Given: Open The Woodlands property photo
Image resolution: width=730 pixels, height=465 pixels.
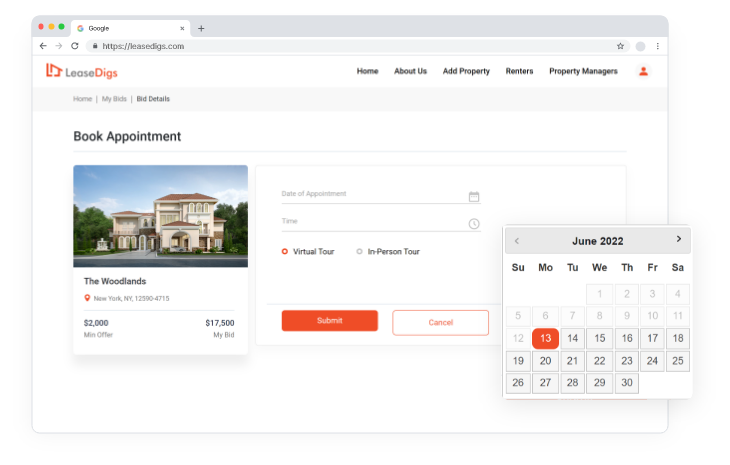Looking at the screenshot, I should click(x=160, y=216).
